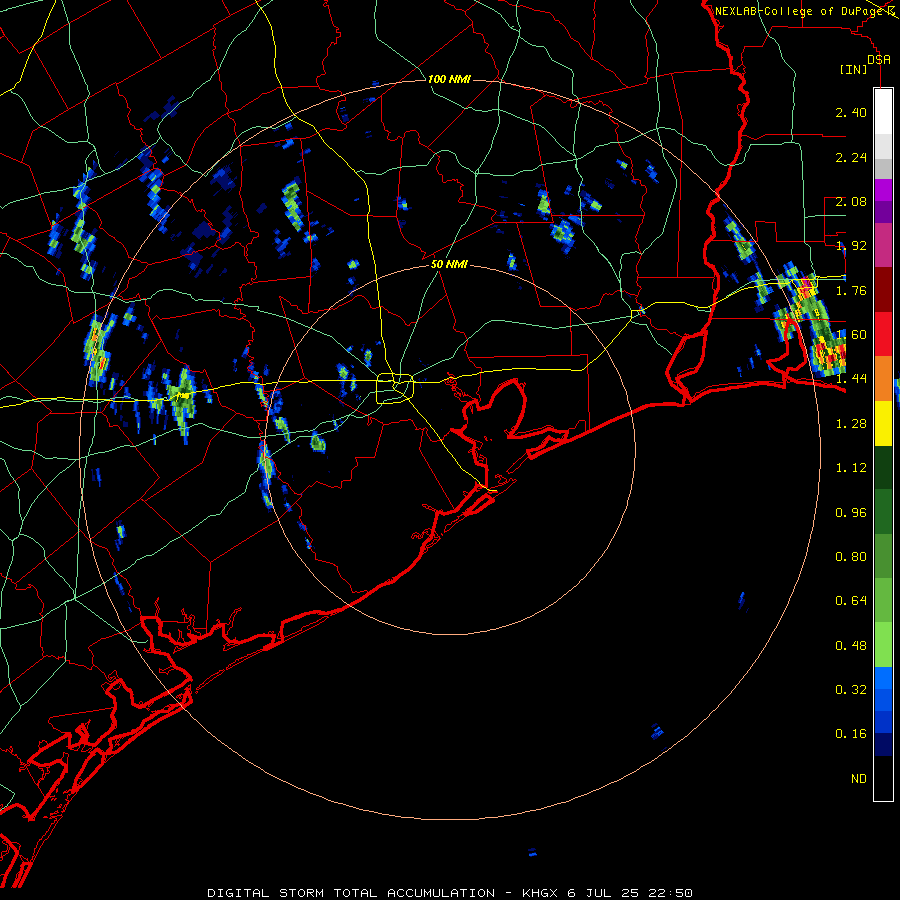Image resolution: width=900 pixels, height=900 pixels.
Task: Click the Digital Storm Total Accumulation footer text
Action: pyautogui.click(x=449, y=893)
